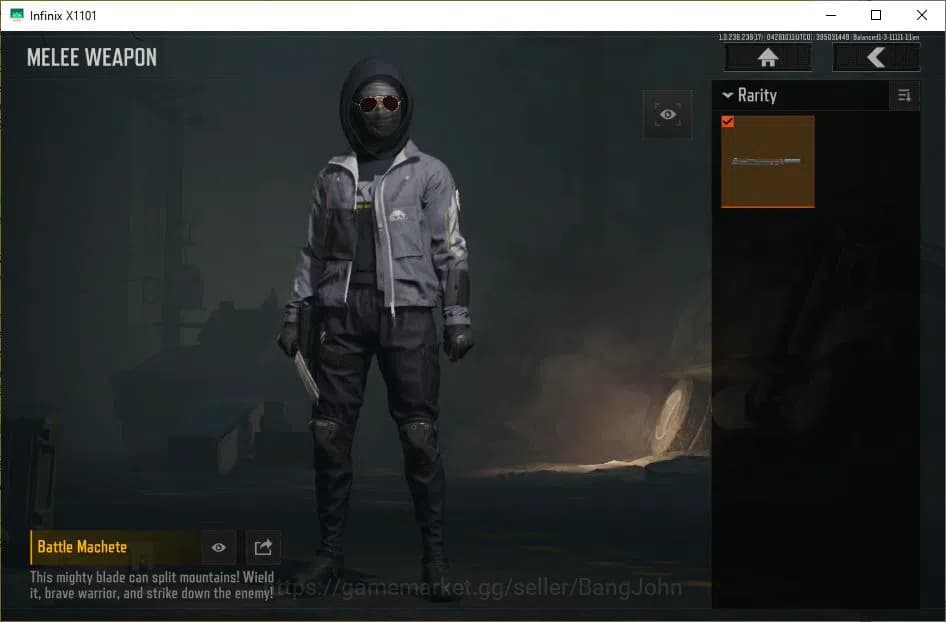Click the eye preview icon above the character
The image size is (946, 622).
click(667, 113)
